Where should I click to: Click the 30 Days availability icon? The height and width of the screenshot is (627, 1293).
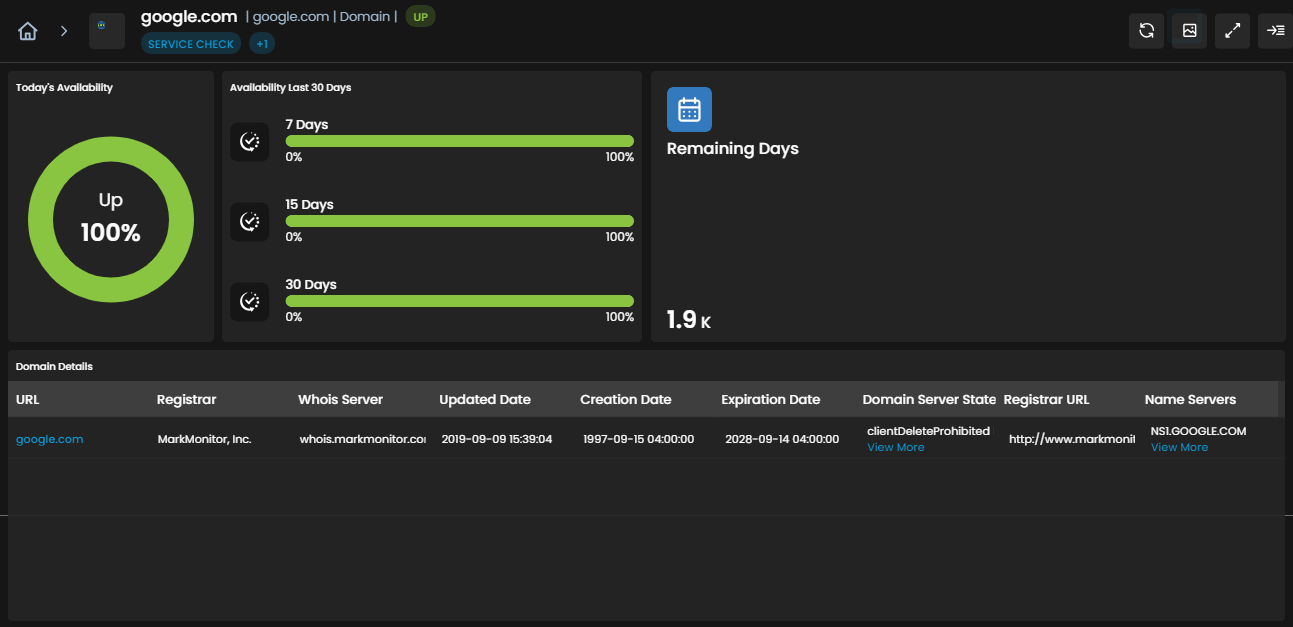(x=249, y=301)
